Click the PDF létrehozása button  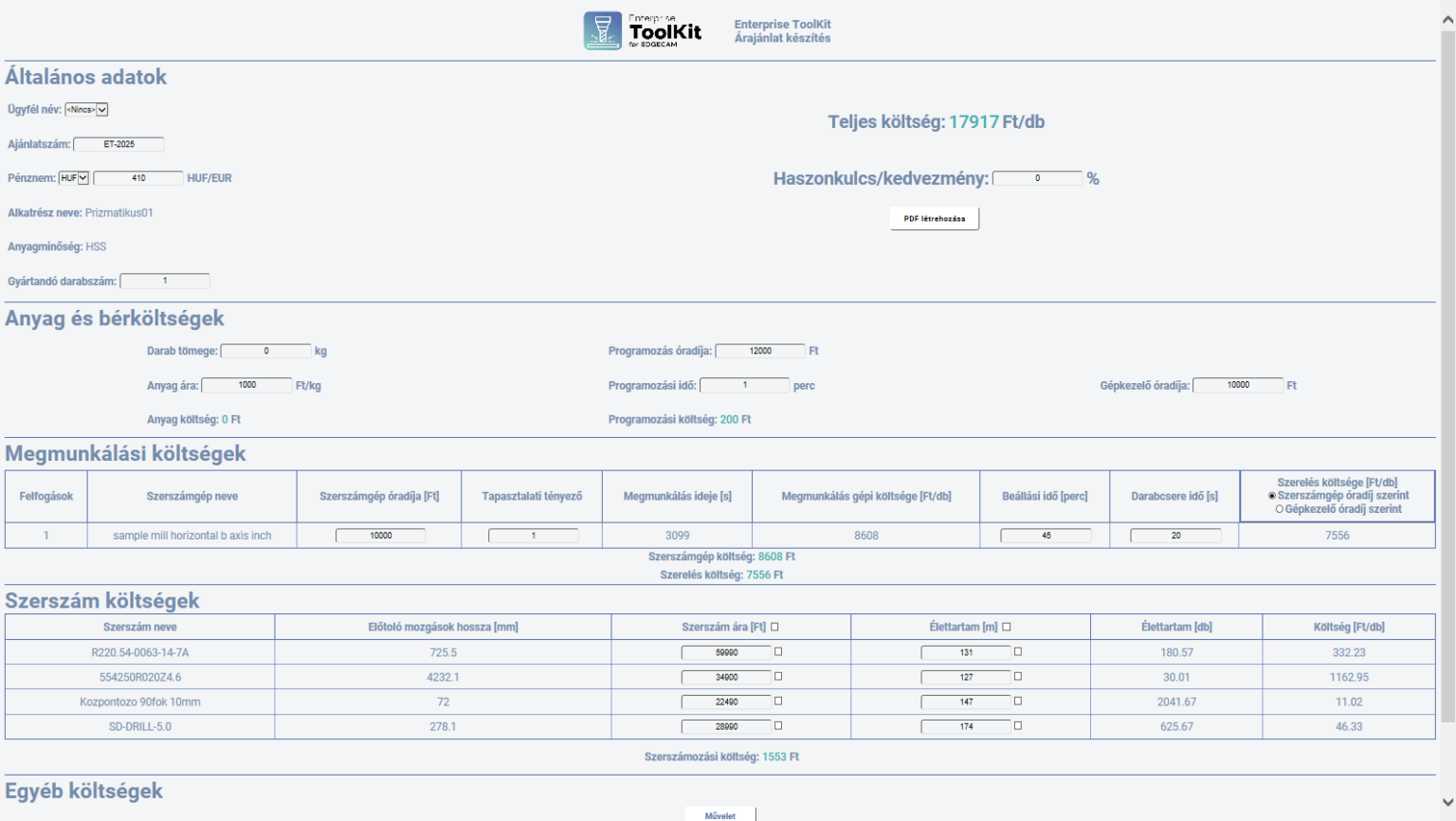[934, 218]
